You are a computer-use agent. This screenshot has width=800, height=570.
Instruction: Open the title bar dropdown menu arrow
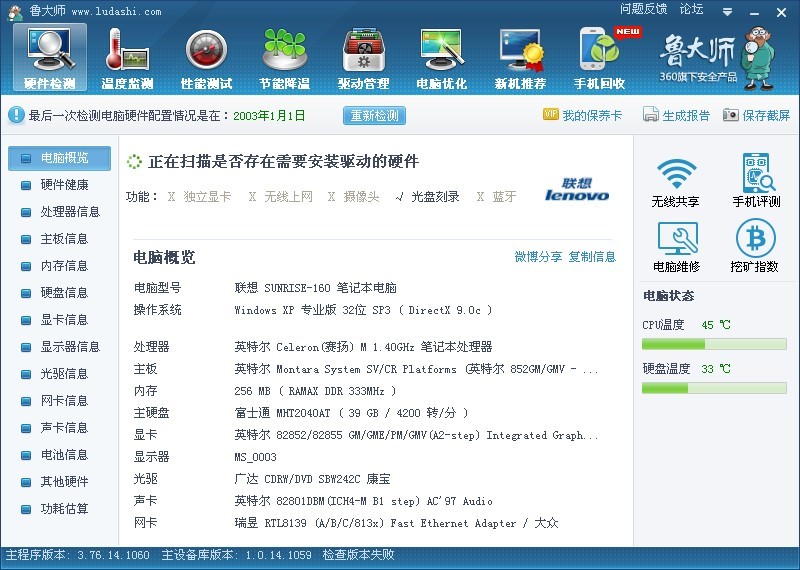coord(728,12)
